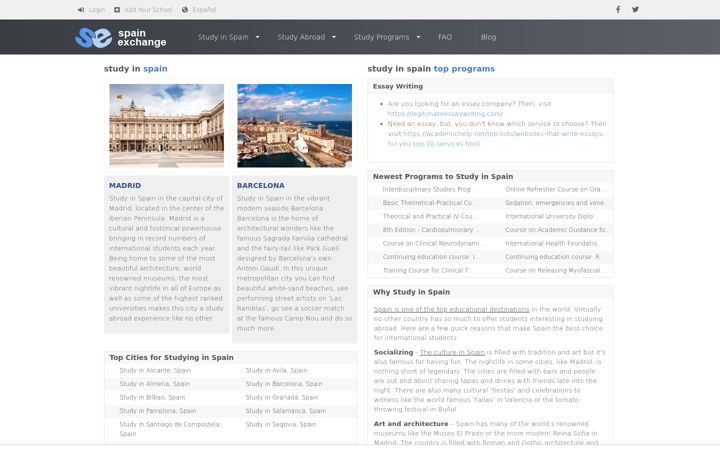
Task: Click the Why Study in Spain heading
Action: click(411, 292)
